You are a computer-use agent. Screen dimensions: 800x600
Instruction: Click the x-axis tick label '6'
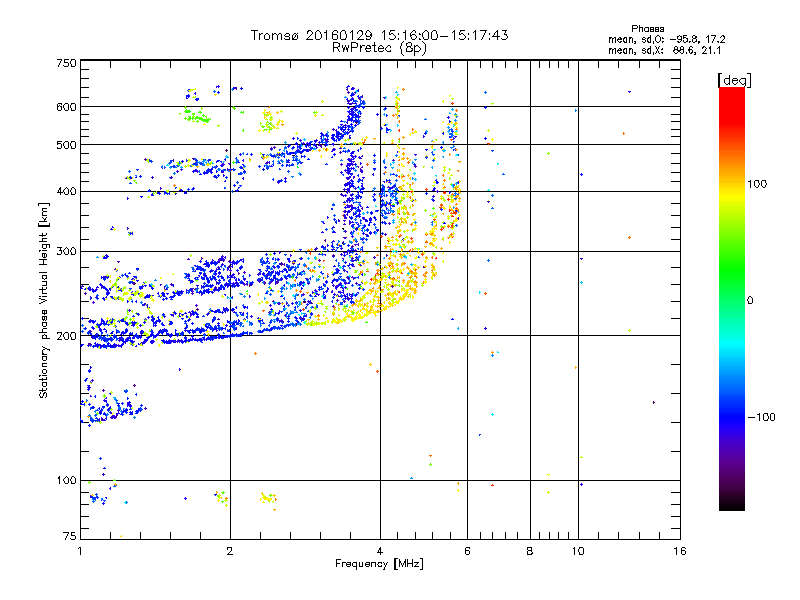pos(467,551)
